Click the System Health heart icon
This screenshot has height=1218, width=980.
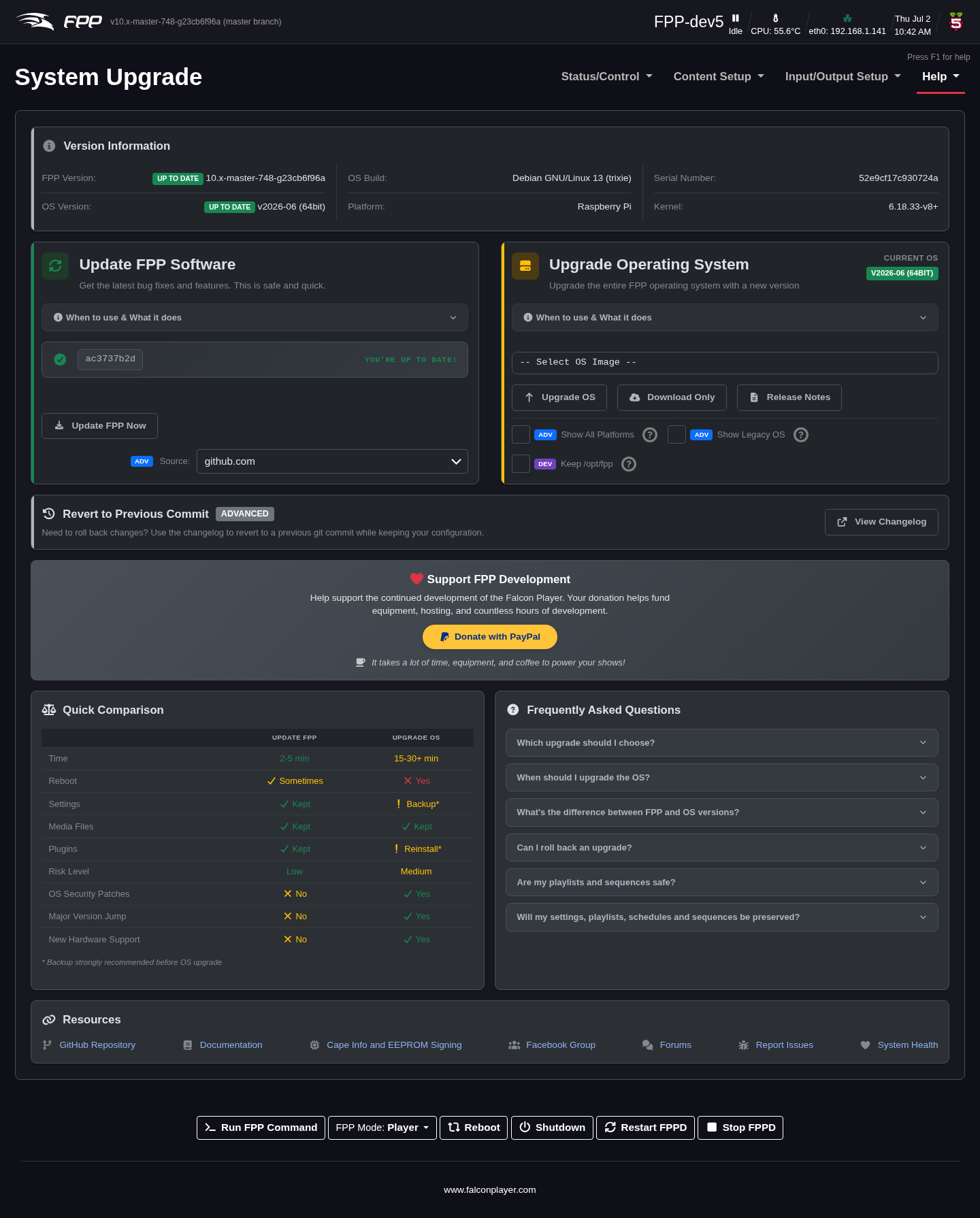866,1045
